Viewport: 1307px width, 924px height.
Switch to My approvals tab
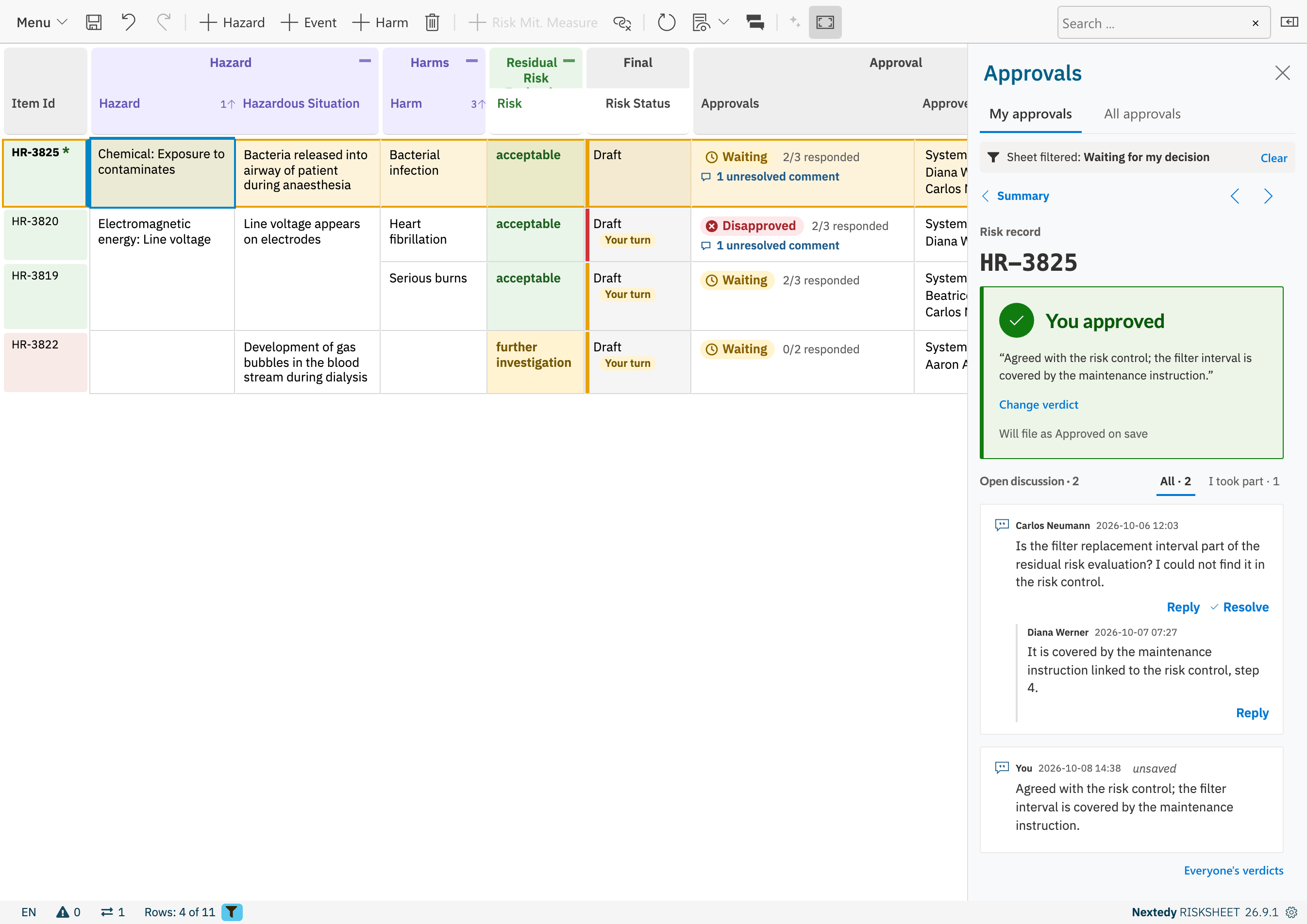coord(1030,115)
